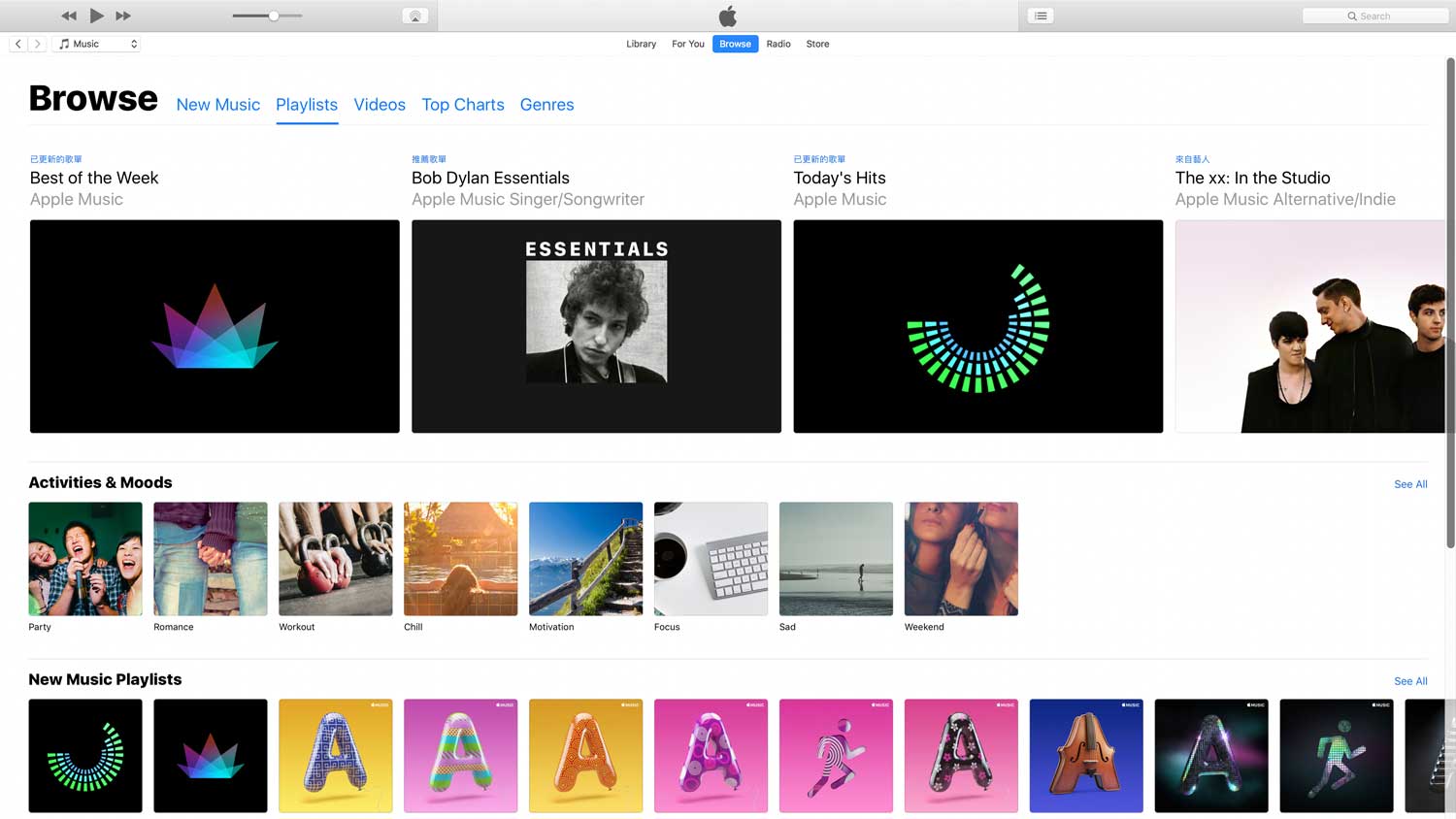The height and width of the screenshot is (819, 1456).
Task: Skip forward with the fast-forward button
Action: click(x=123, y=16)
